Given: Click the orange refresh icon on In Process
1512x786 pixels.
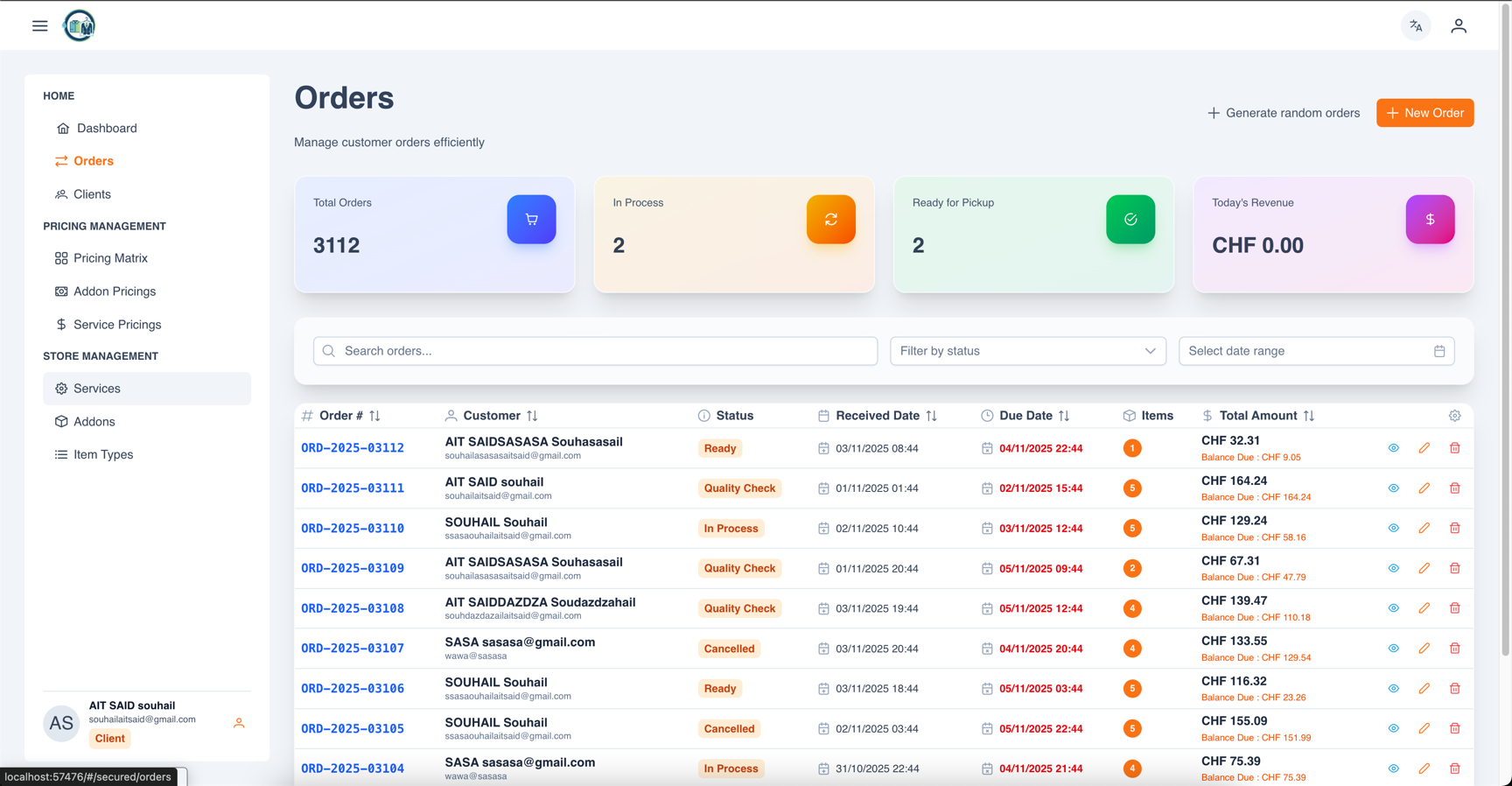Looking at the screenshot, I should pos(830,219).
